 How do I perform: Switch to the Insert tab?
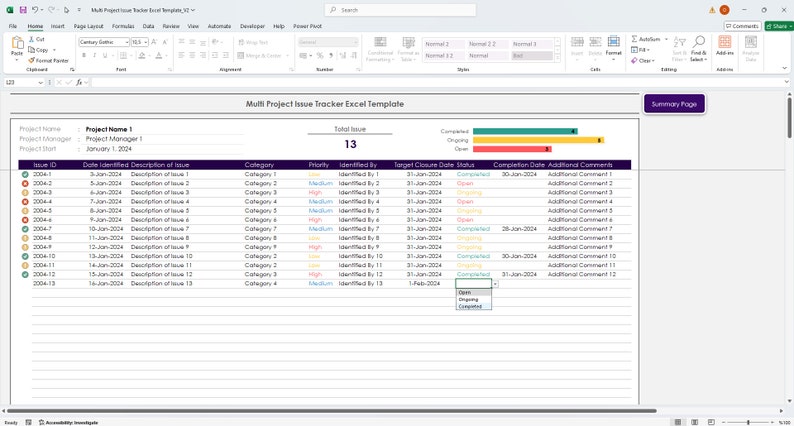pos(57,26)
